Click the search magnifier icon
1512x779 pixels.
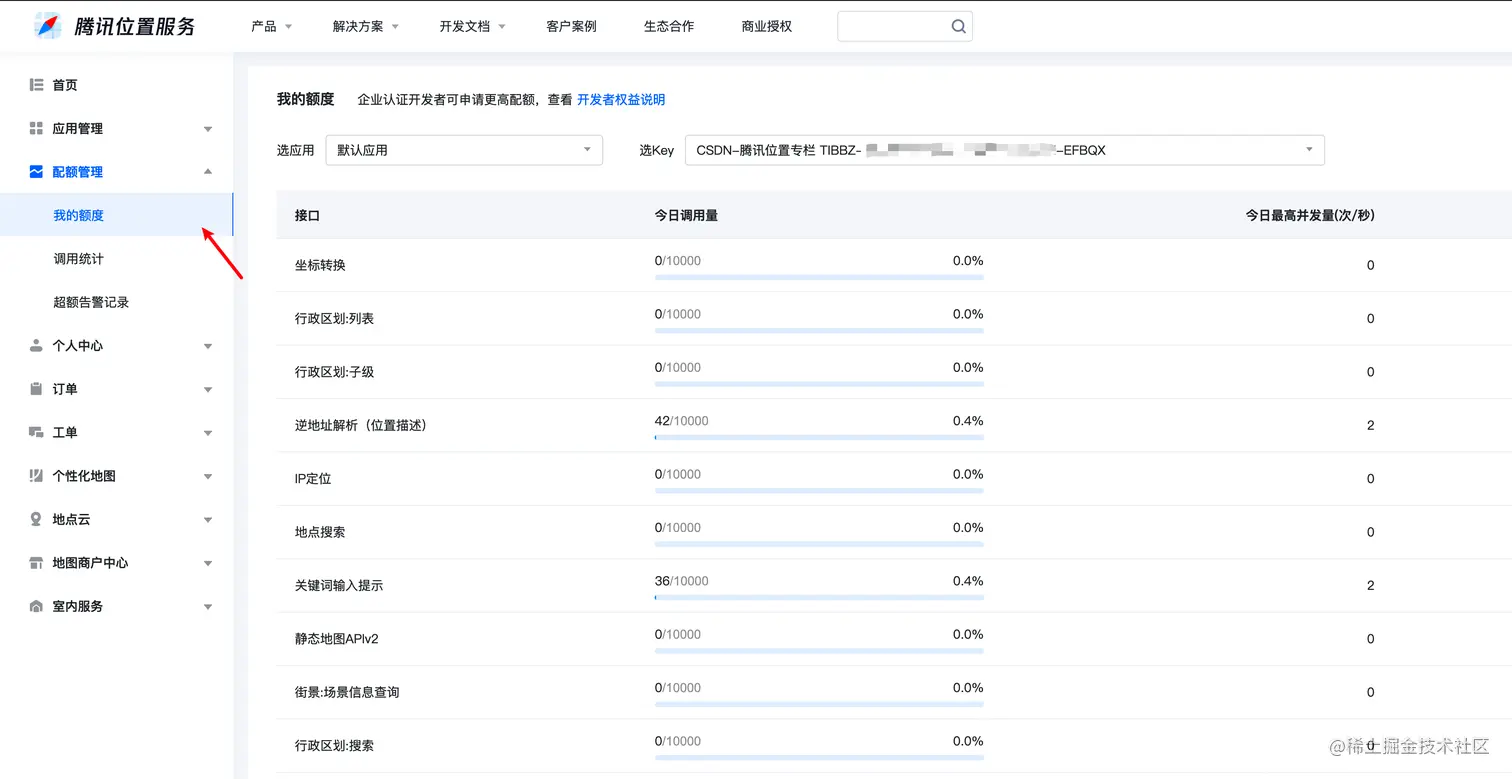[x=957, y=25]
